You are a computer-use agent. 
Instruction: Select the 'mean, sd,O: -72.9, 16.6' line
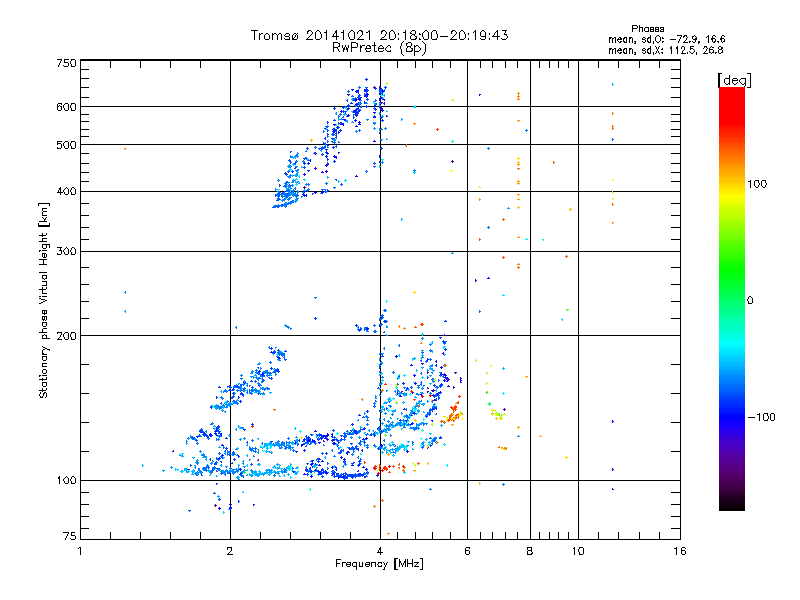tap(666, 39)
